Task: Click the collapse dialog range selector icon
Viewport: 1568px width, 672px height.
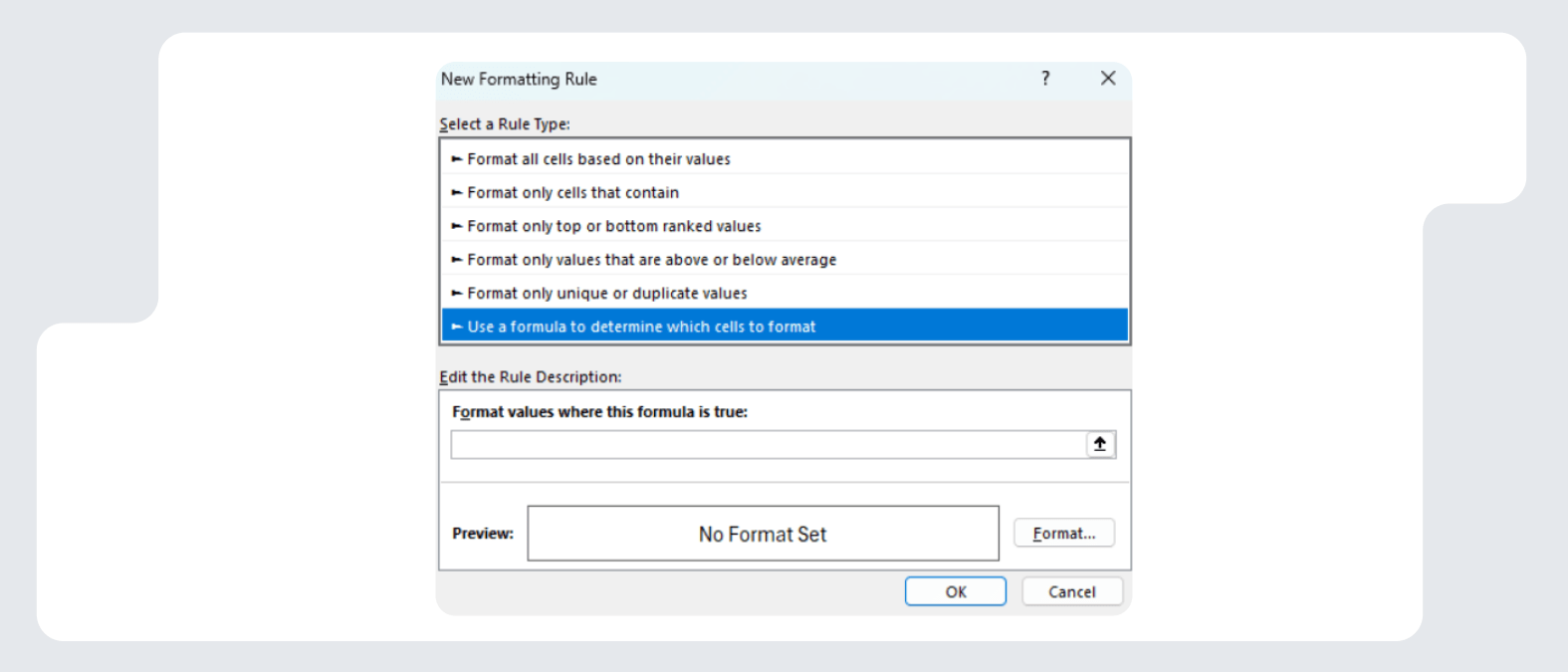Action: (x=1100, y=445)
